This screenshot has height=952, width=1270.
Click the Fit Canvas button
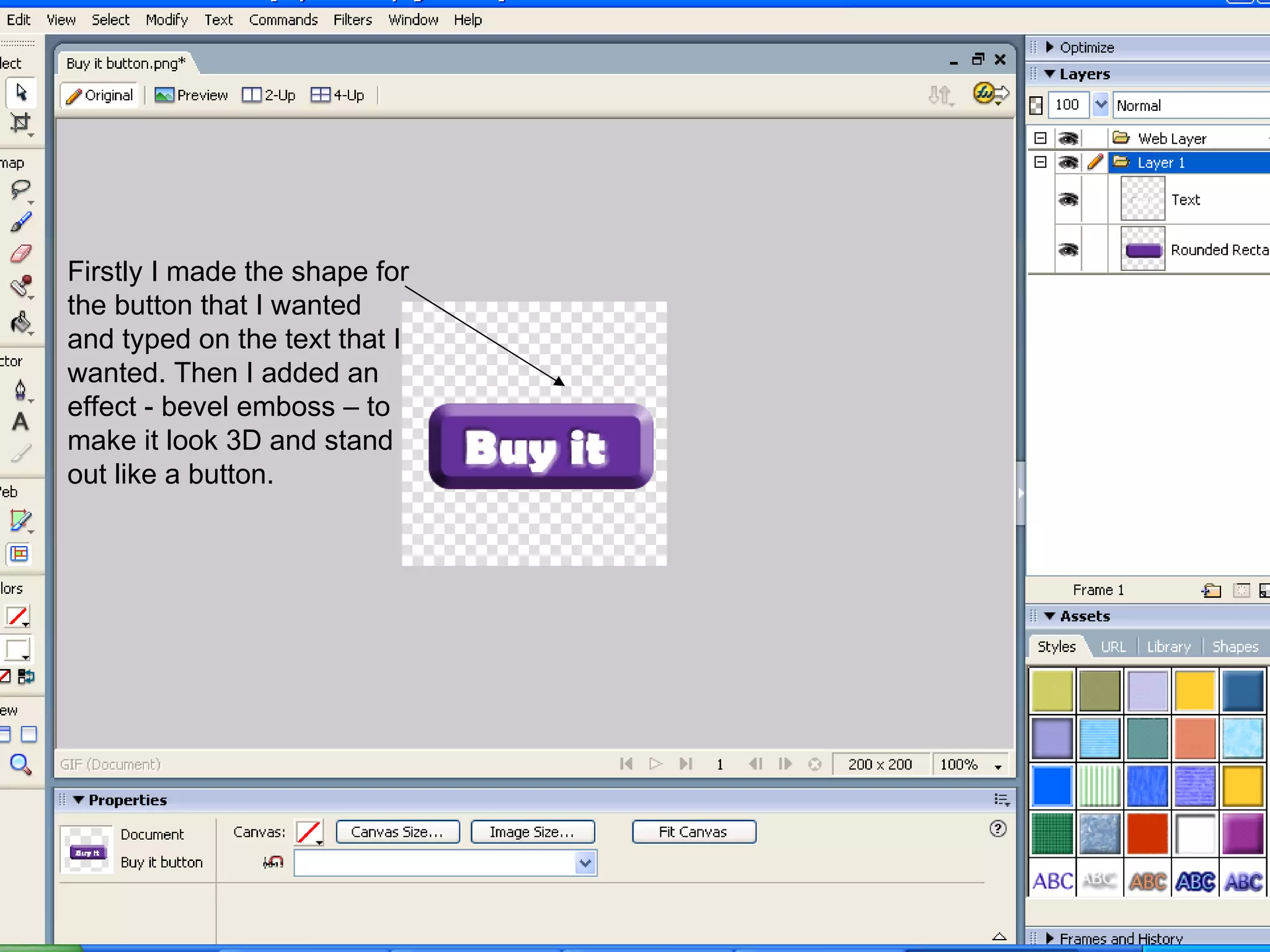pos(693,832)
